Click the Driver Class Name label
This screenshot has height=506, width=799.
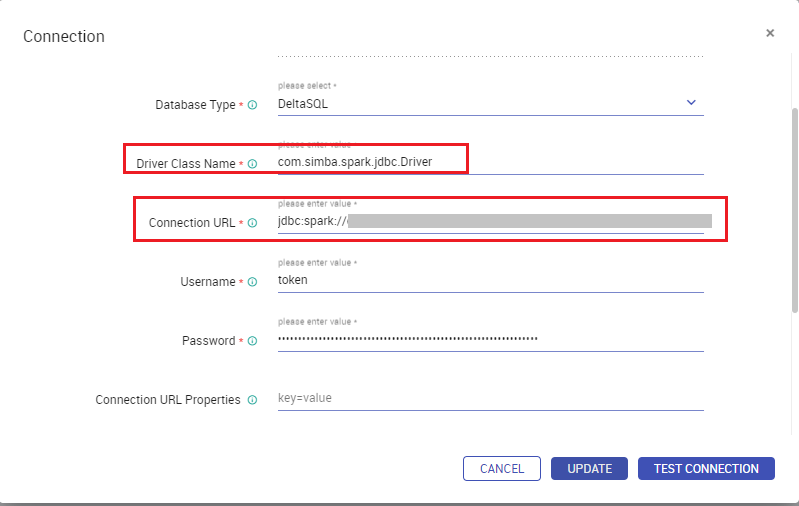tap(185, 164)
